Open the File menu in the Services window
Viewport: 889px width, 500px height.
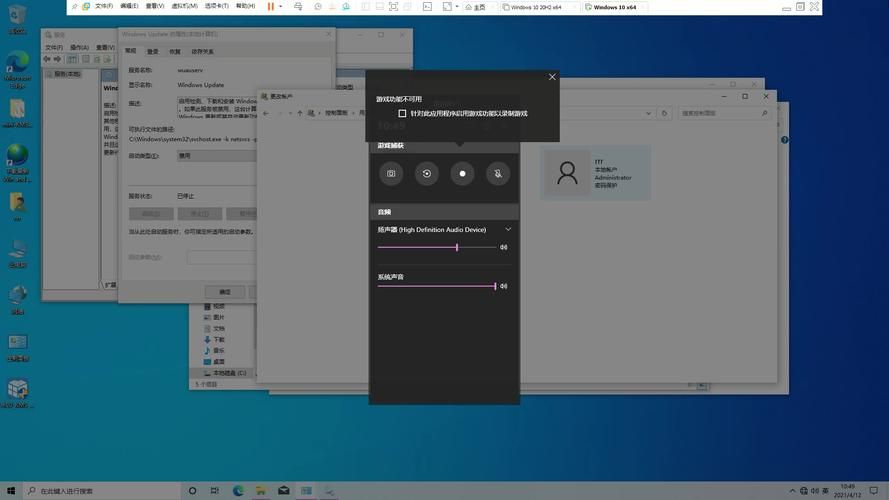pos(54,48)
